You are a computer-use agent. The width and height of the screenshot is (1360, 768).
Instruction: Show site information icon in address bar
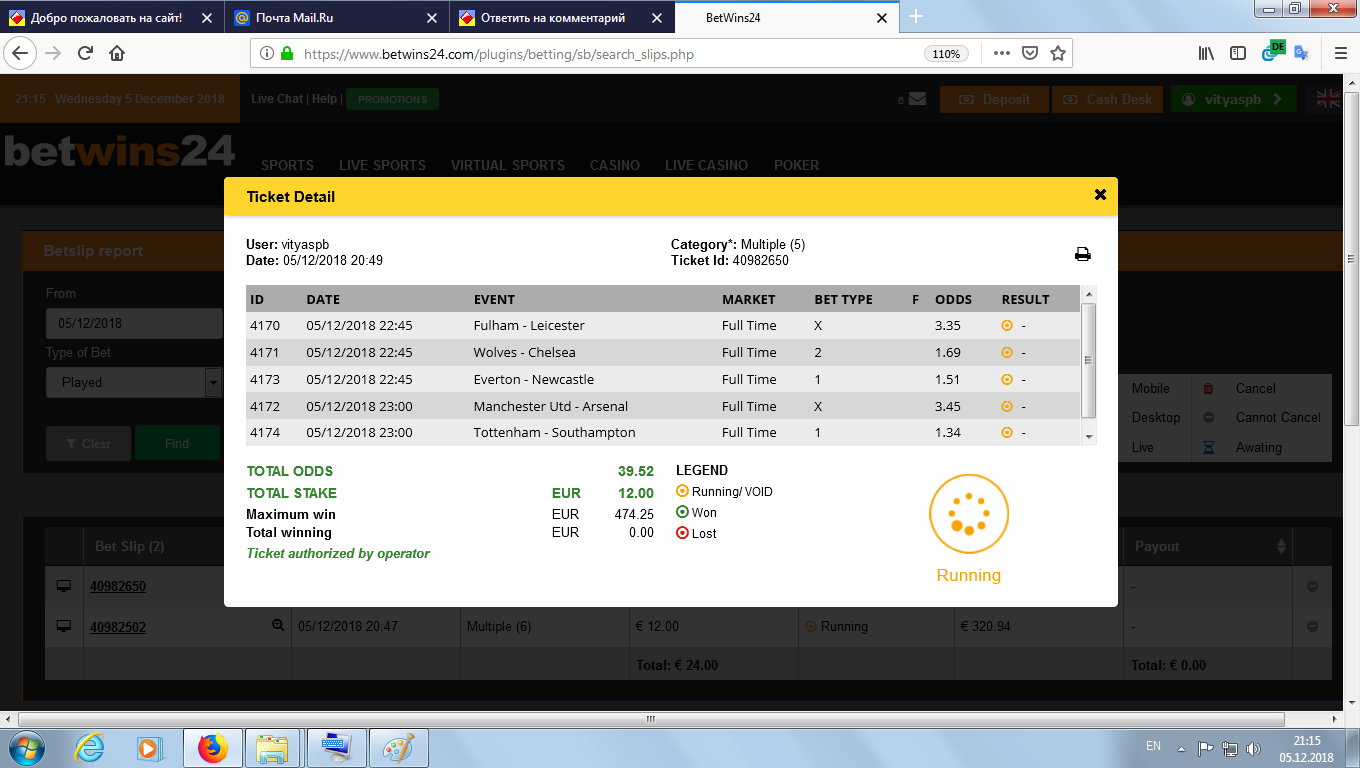click(x=267, y=54)
